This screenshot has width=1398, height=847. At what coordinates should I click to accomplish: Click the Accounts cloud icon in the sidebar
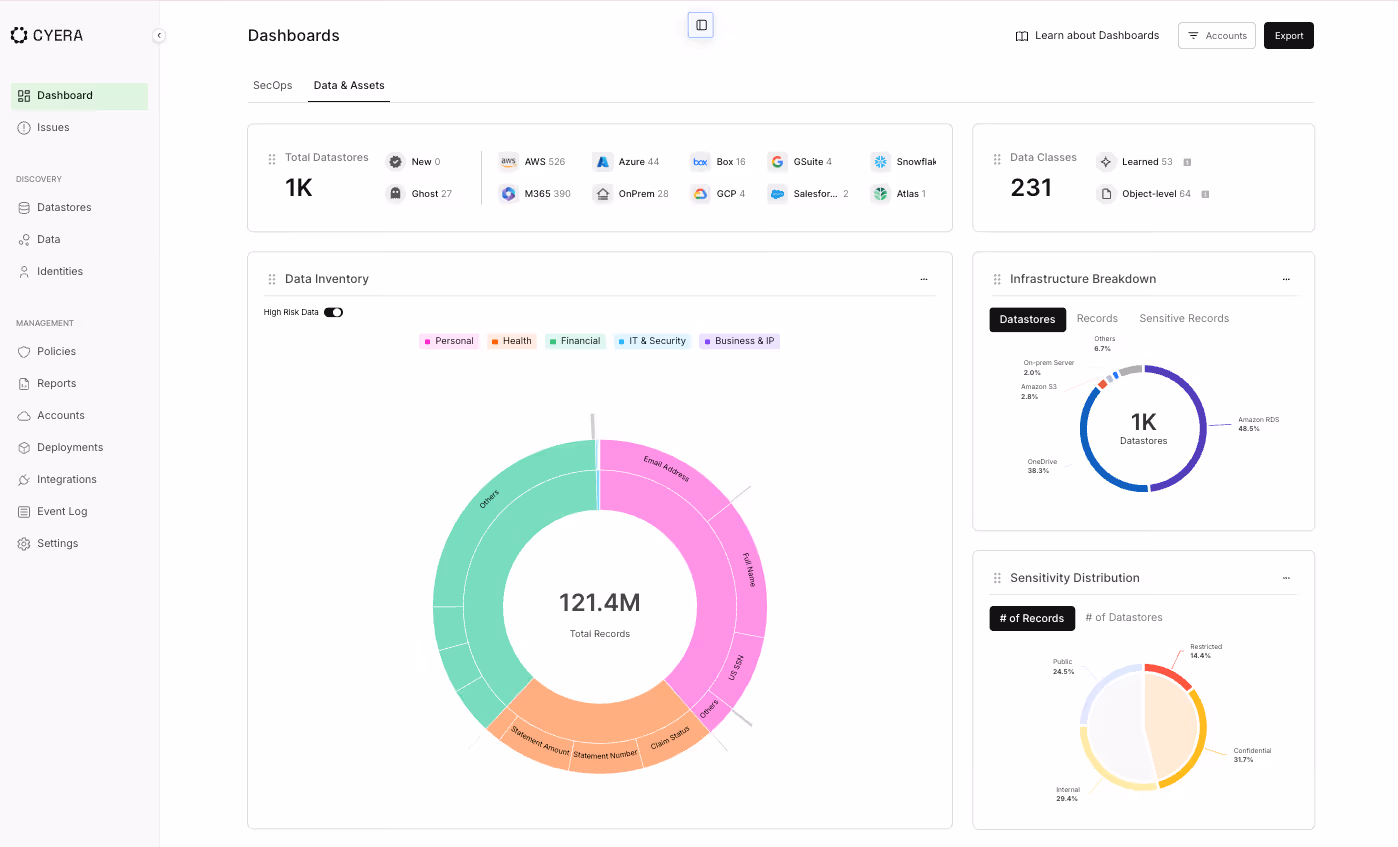[x=24, y=416]
